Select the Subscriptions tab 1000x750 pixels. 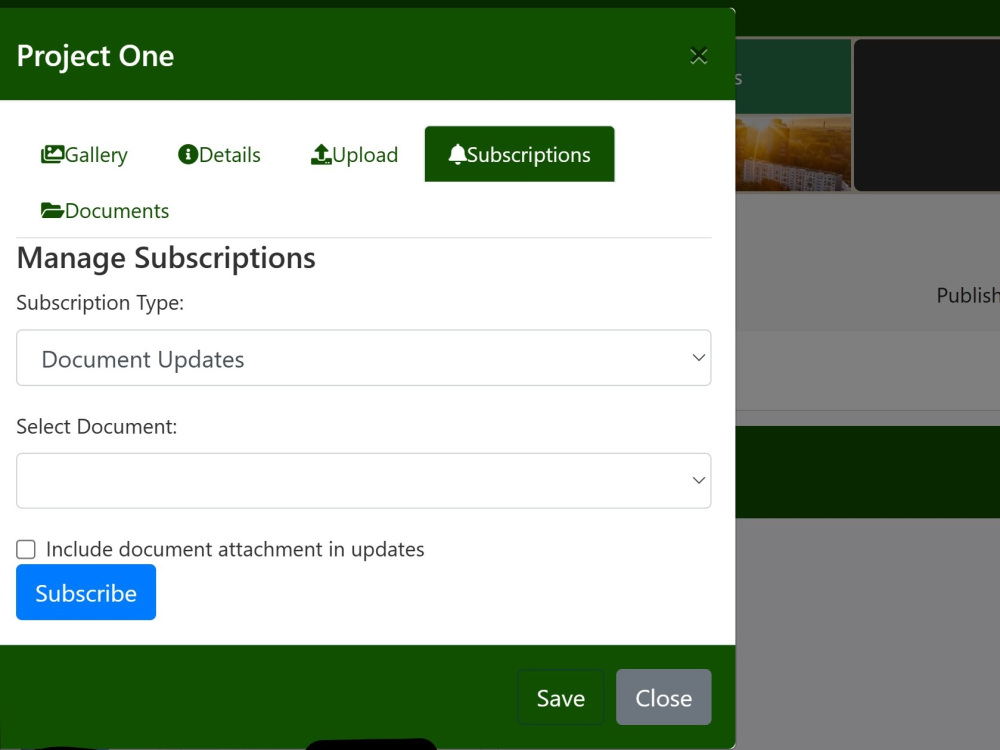pyautogui.click(x=519, y=153)
